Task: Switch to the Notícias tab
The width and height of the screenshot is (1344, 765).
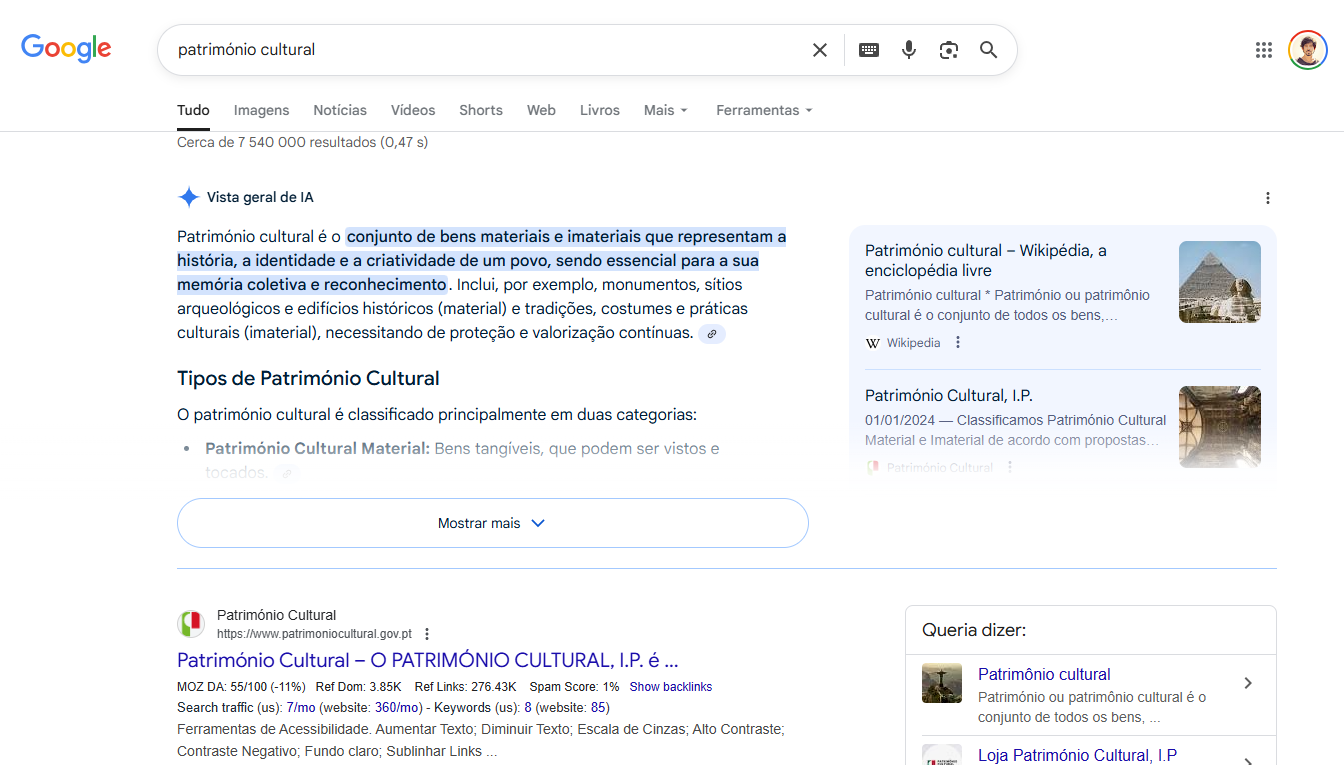Action: click(340, 110)
